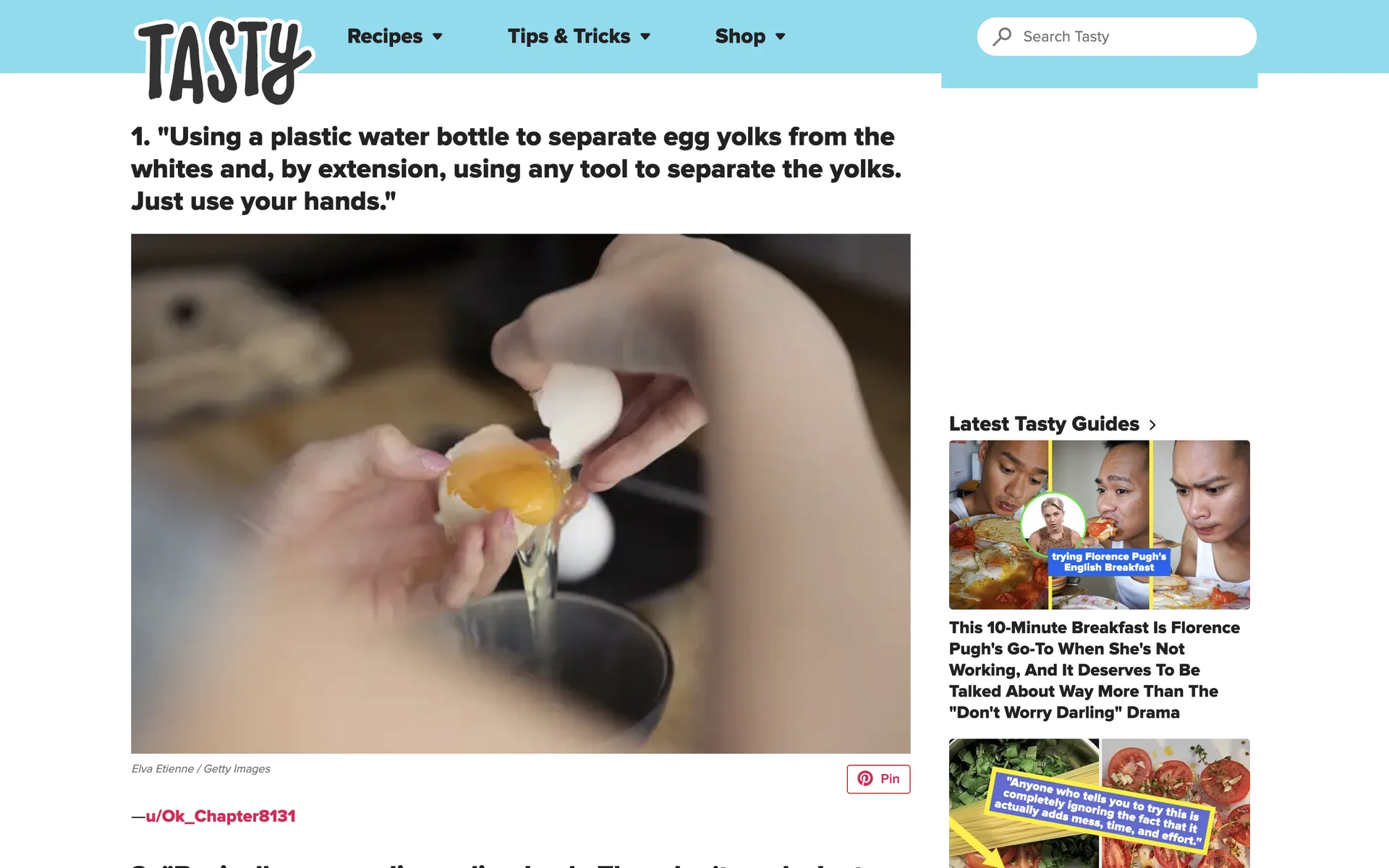Open the u/Ok_Chapter8131 user link
Viewport: 1389px width, 868px height.
click(221, 816)
